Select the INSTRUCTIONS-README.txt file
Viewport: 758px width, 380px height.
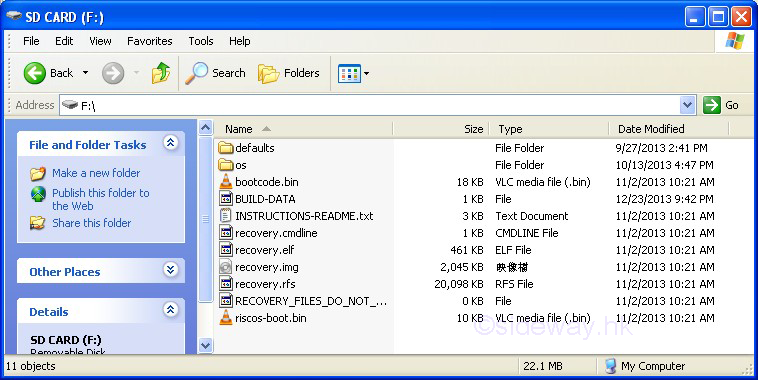[x=304, y=216]
